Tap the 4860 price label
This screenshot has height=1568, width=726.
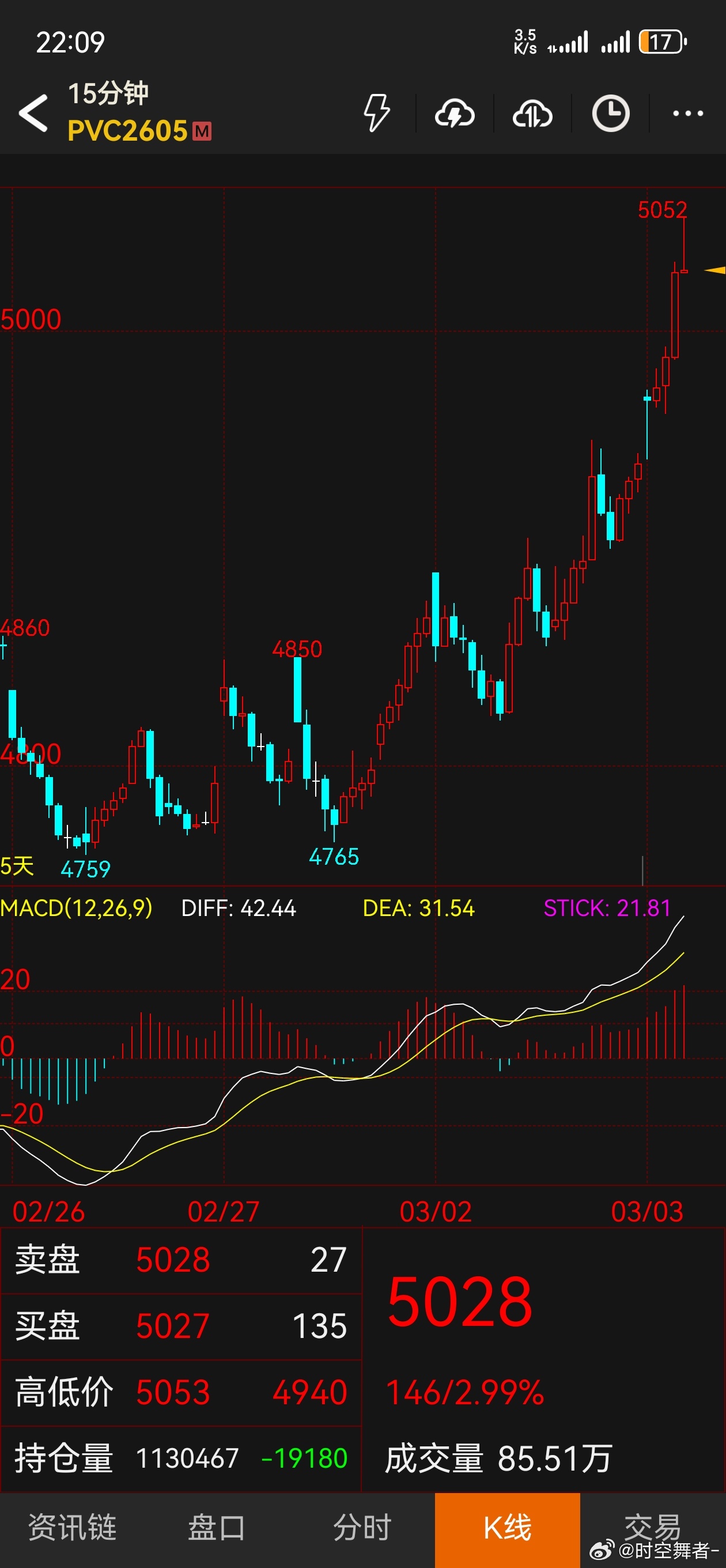point(25,628)
